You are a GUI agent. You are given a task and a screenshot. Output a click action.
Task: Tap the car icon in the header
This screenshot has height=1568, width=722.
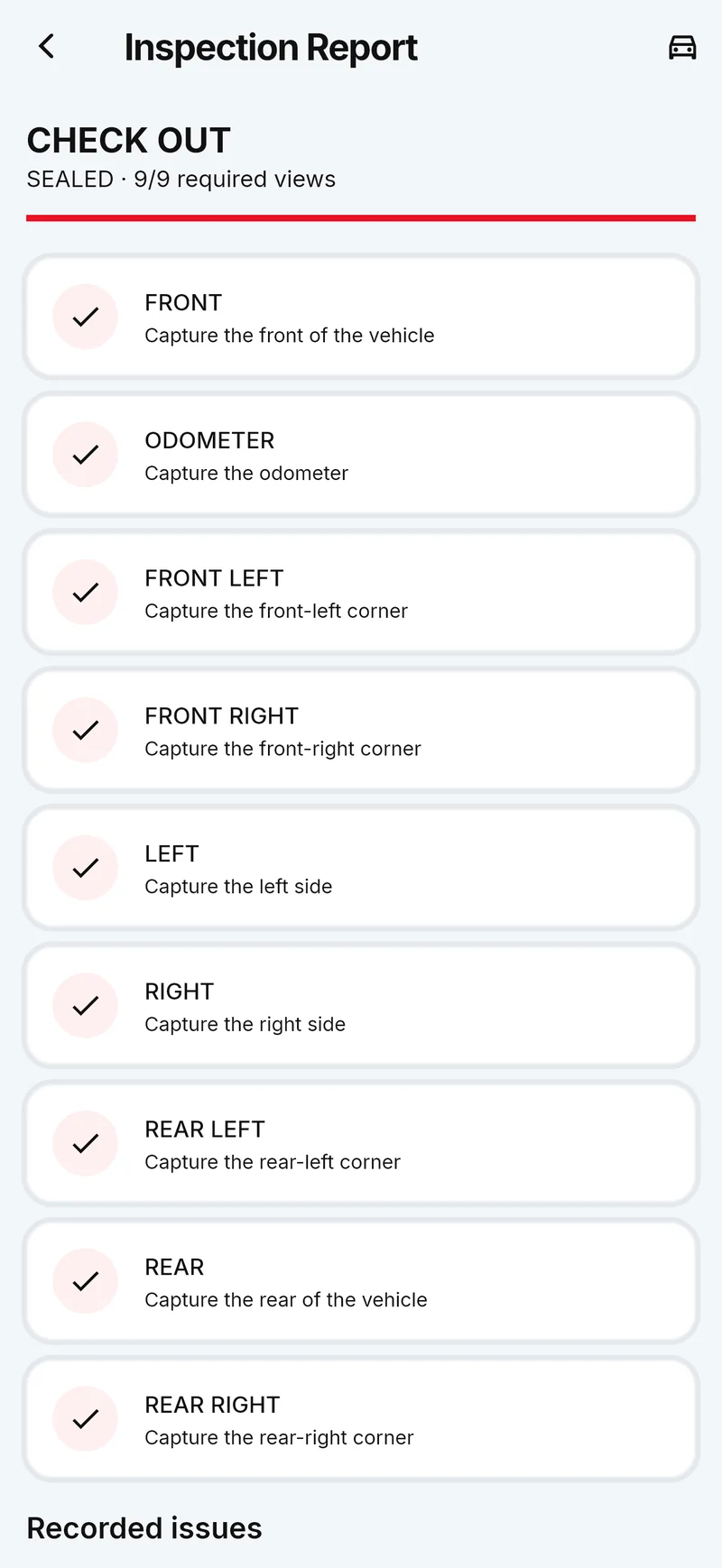pyautogui.click(x=682, y=47)
